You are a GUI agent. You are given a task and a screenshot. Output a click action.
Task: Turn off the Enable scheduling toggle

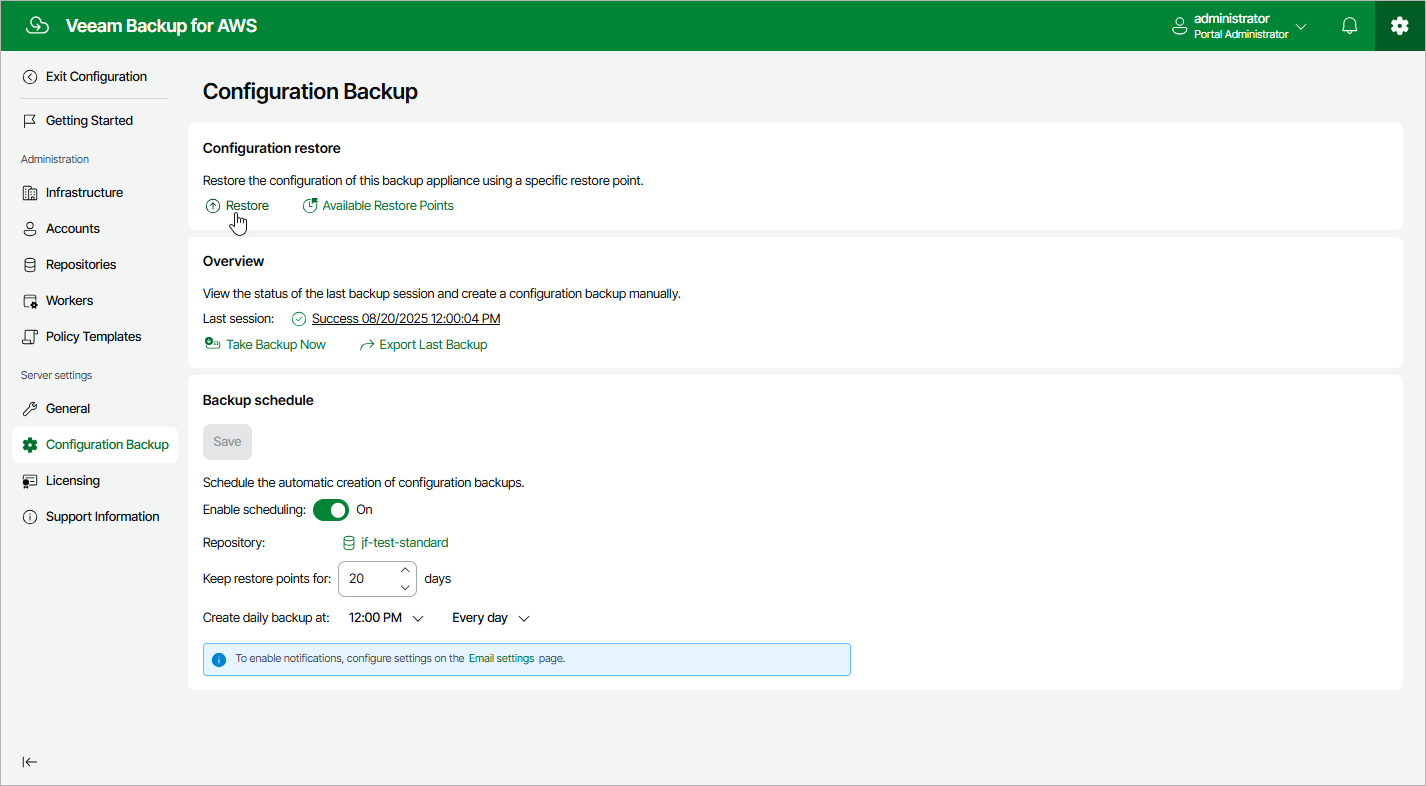(x=331, y=510)
